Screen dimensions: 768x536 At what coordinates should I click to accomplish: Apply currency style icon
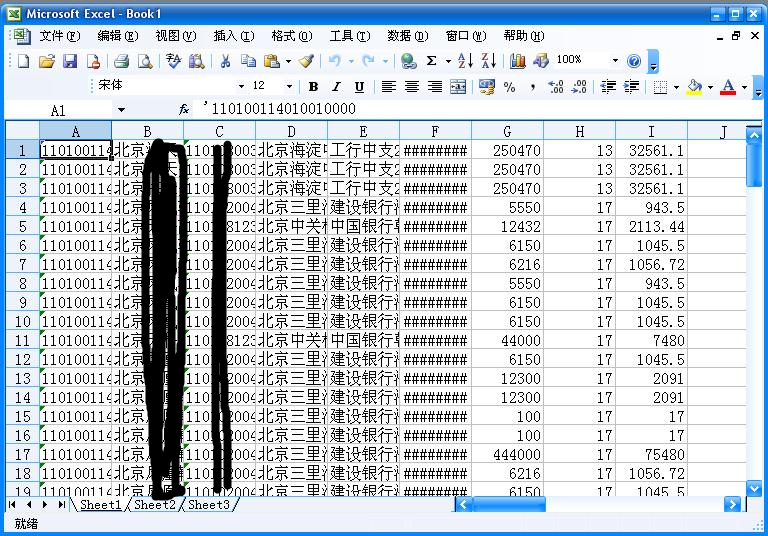[486, 87]
